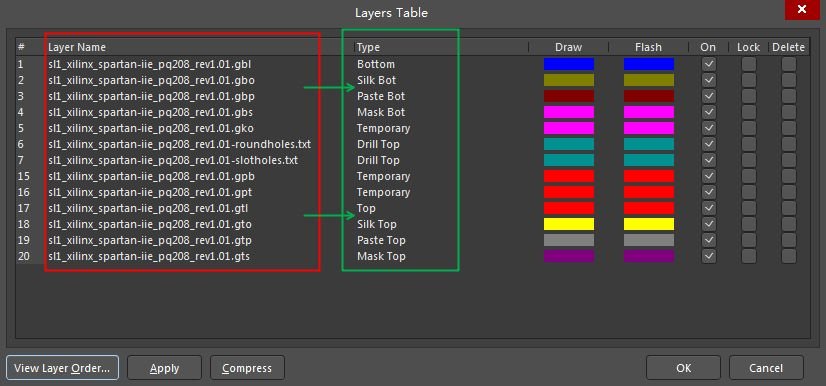Click row number 20
This screenshot has height=386, width=826.
click(23, 256)
